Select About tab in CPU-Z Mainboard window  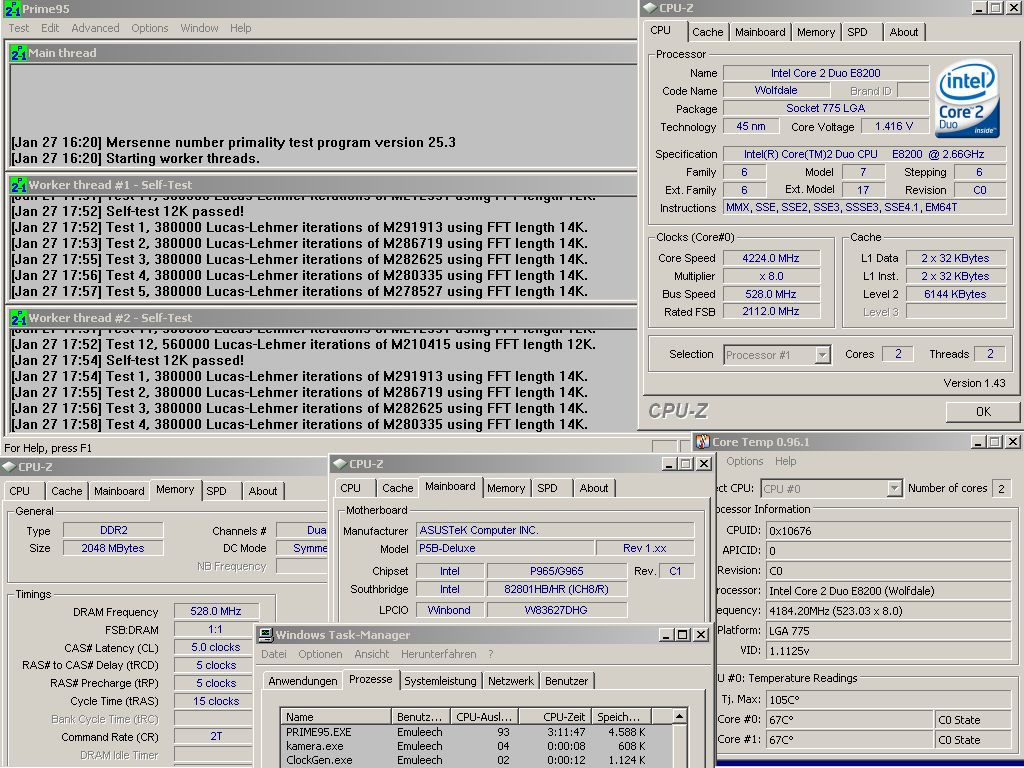(x=594, y=488)
